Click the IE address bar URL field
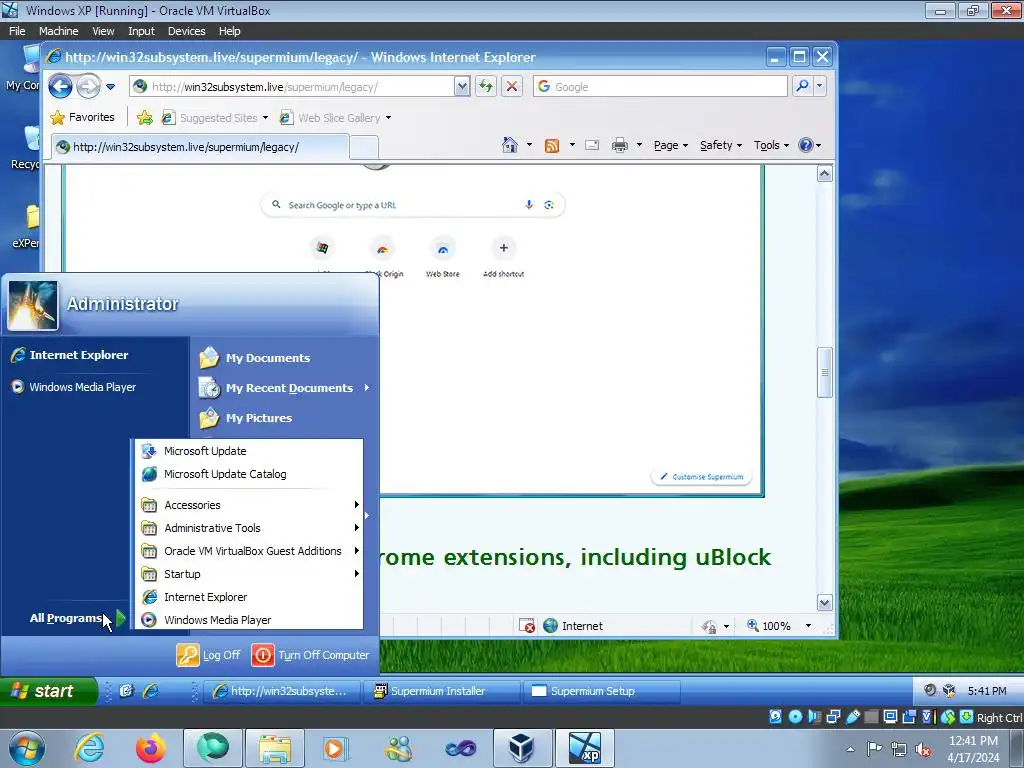1024x768 pixels. point(300,86)
